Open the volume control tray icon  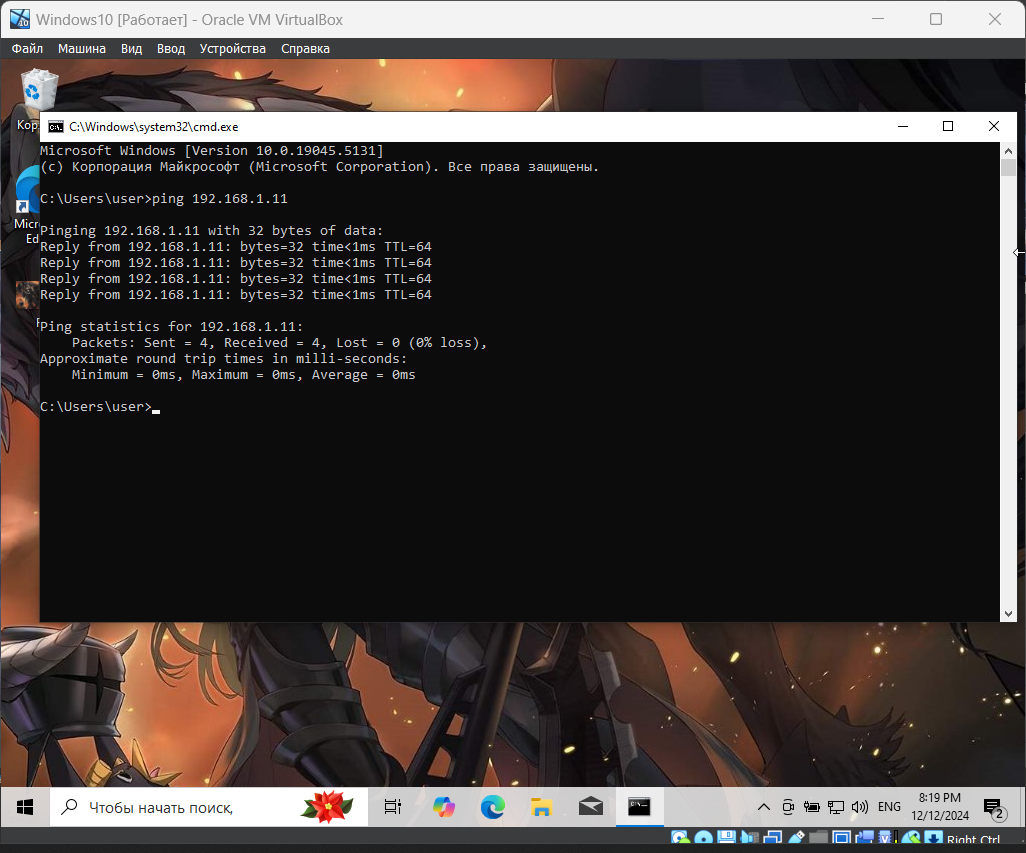860,807
